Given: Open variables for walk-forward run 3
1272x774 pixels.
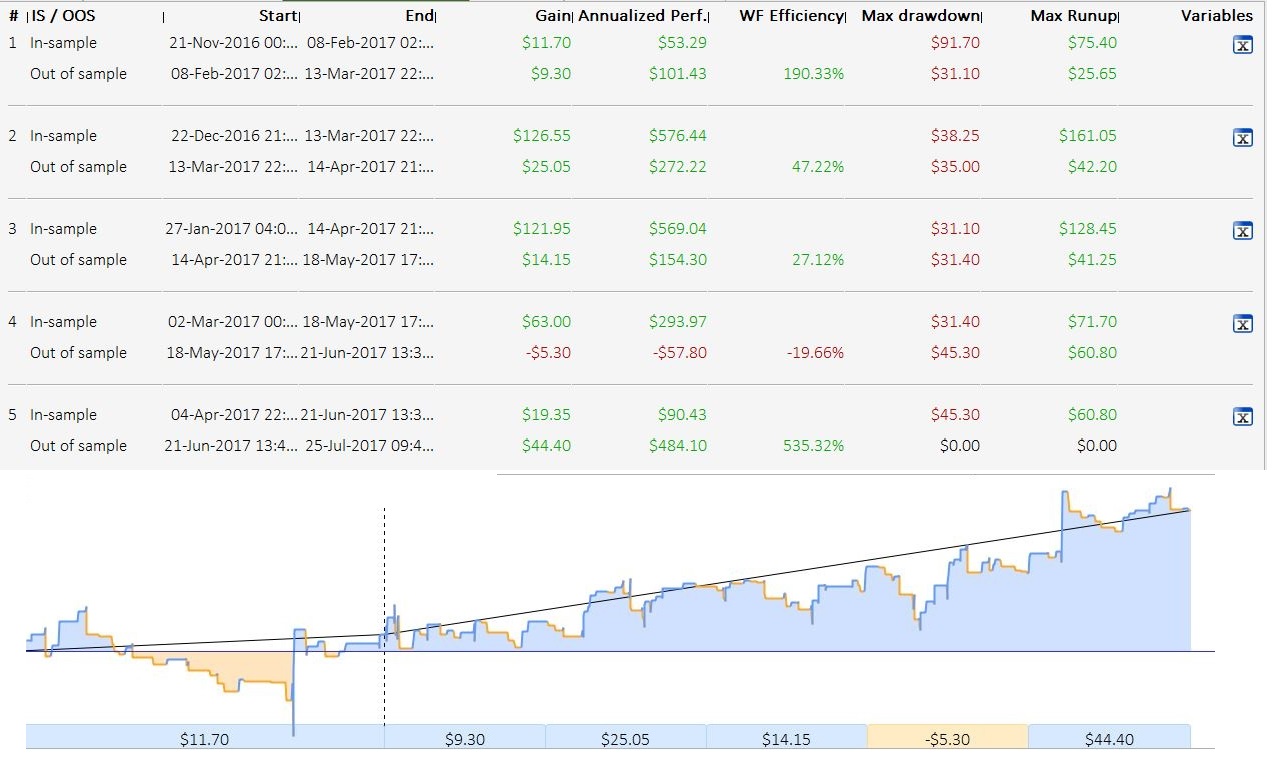Looking at the screenshot, I should click(1243, 232).
